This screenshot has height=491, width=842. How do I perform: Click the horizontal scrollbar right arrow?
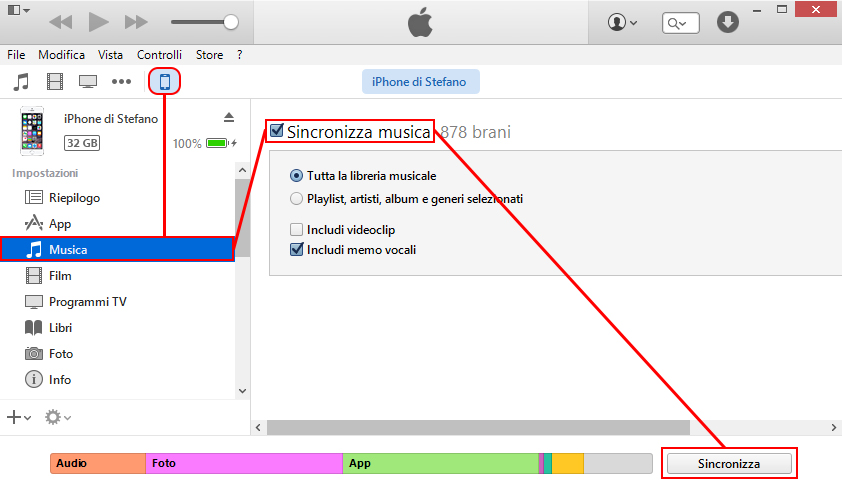[x=834, y=428]
